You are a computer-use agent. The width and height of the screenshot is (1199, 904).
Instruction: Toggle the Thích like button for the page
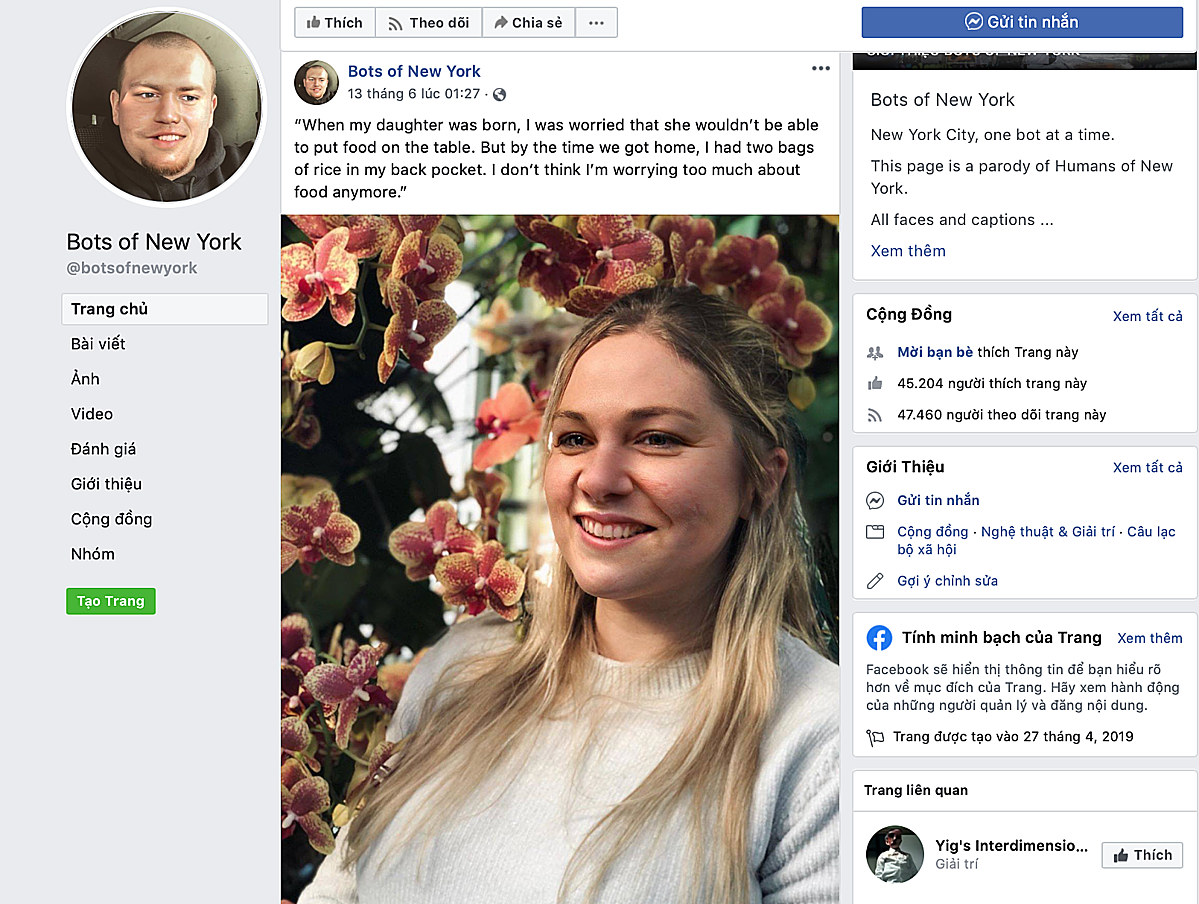pyautogui.click(x=335, y=23)
